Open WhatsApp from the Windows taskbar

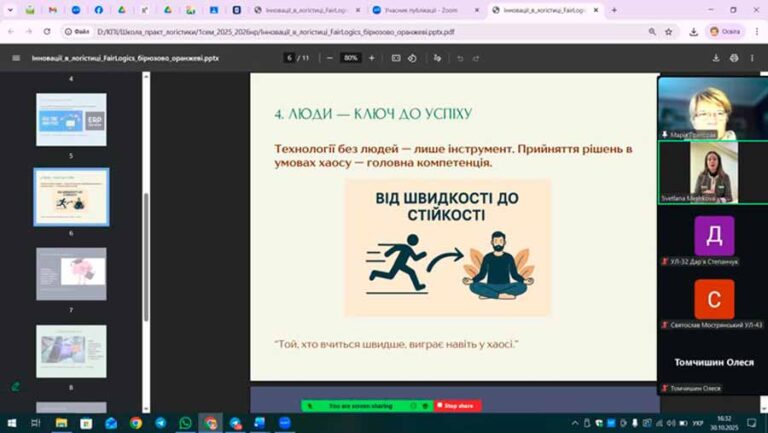click(x=185, y=423)
